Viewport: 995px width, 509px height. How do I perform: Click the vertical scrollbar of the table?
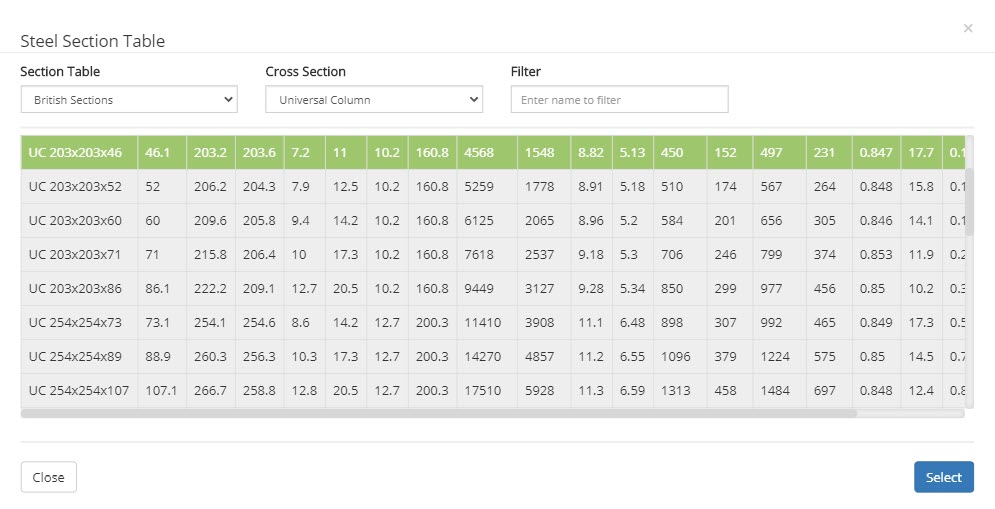[x=969, y=200]
